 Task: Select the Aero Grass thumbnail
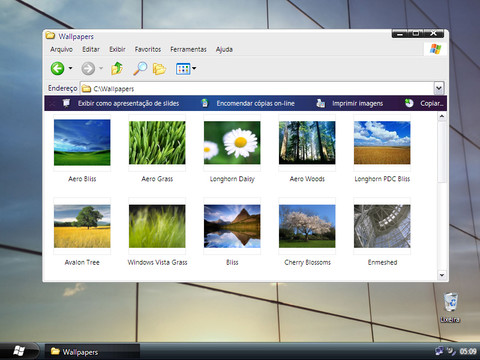coord(157,142)
